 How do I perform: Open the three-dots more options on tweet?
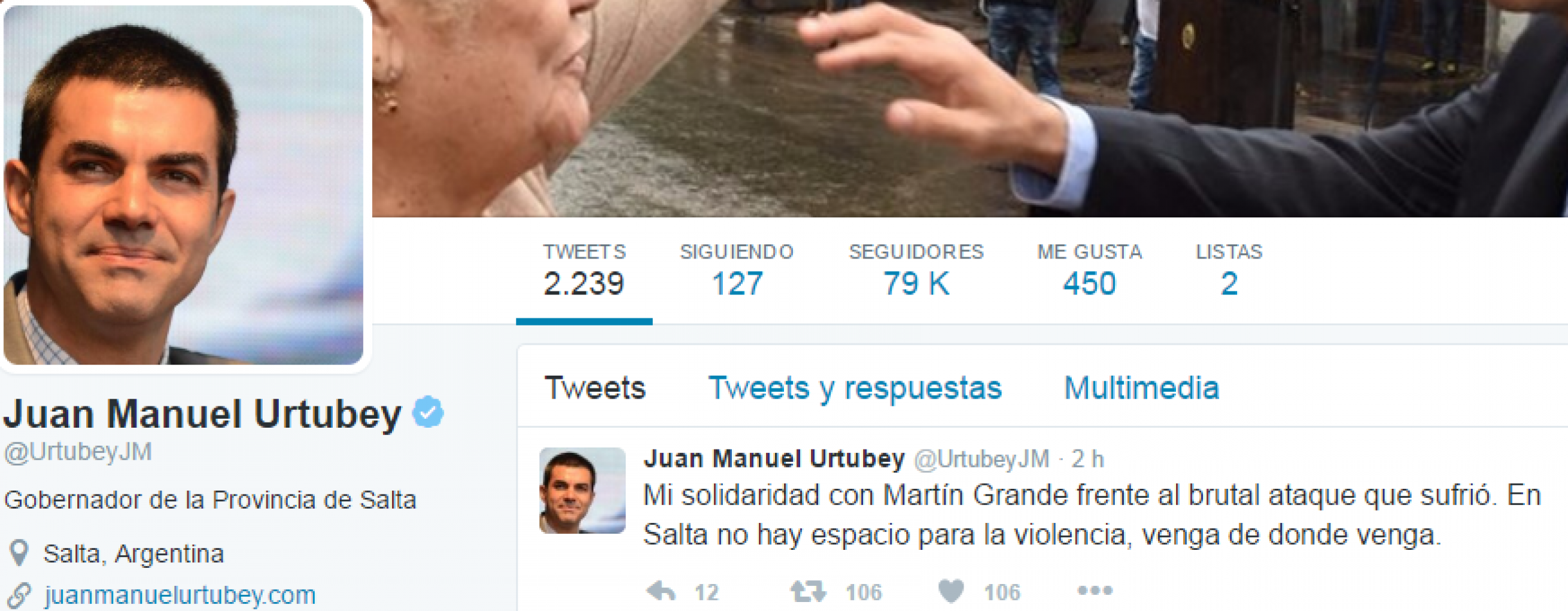1095,590
